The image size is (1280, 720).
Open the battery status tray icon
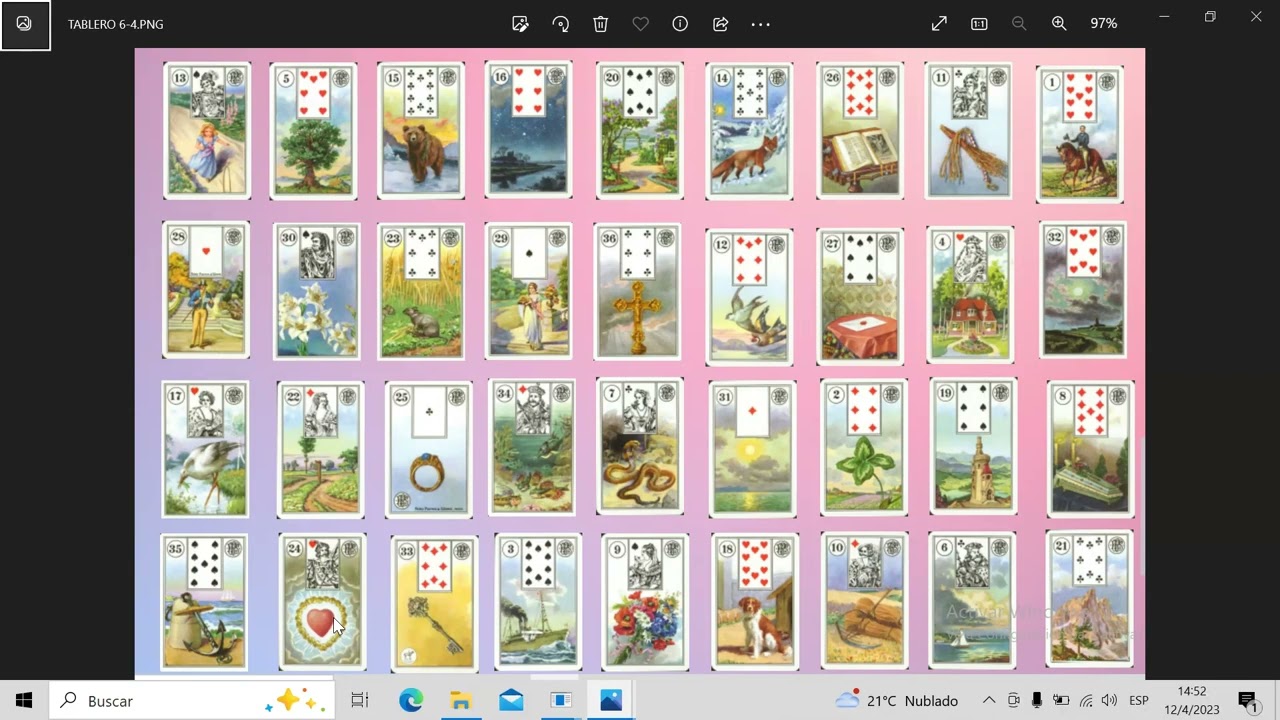click(1061, 701)
